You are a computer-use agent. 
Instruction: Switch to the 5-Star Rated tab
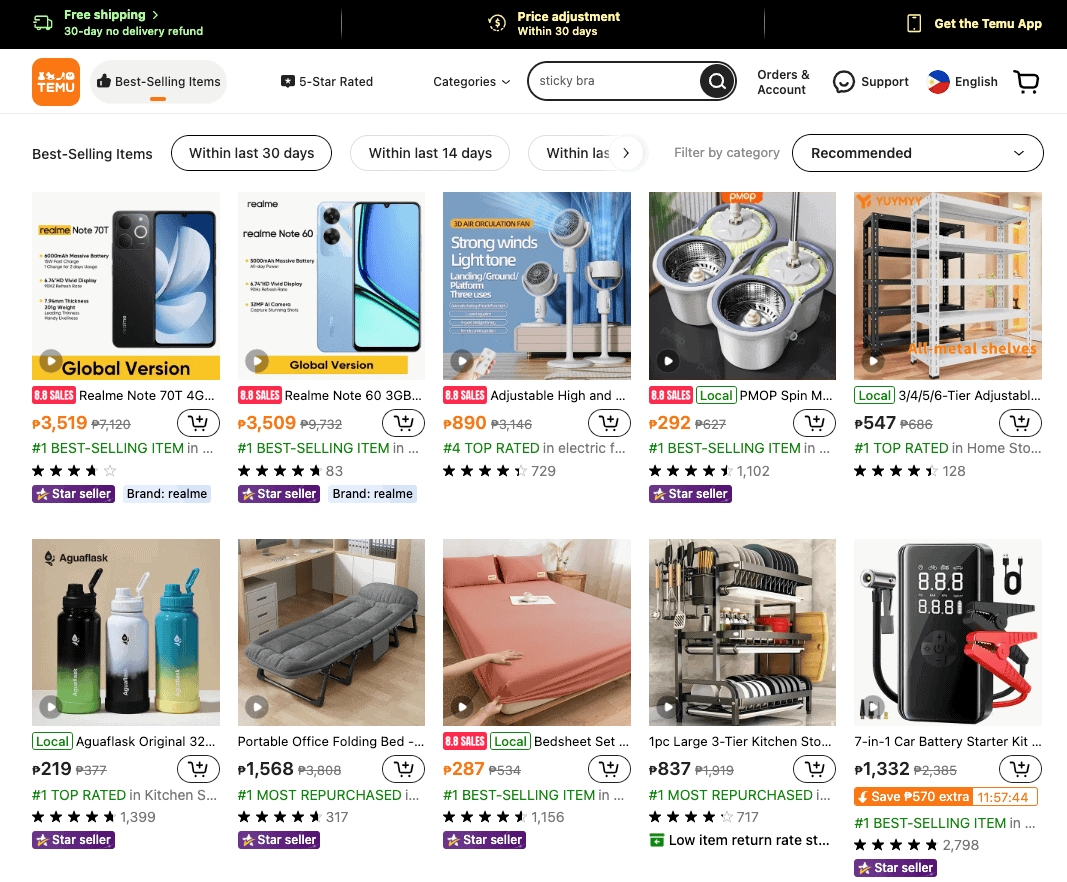point(327,81)
